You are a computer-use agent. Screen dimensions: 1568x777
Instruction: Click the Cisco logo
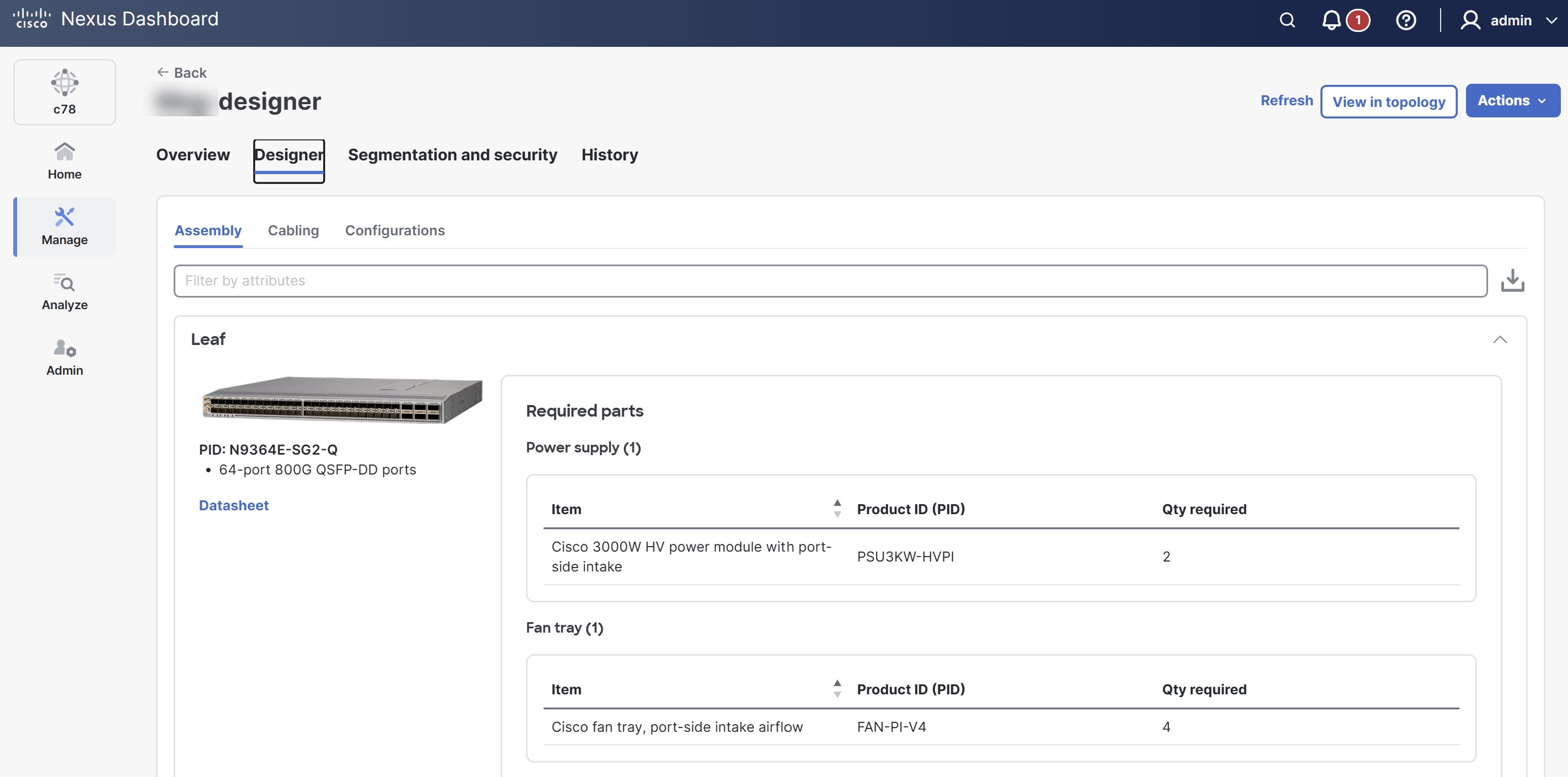click(31, 18)
